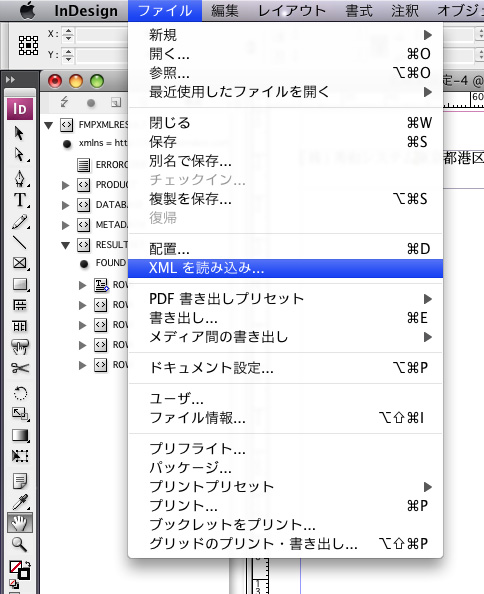484x594 pixels.
Task: Open the 編集 menu
Action: point(225,11)
